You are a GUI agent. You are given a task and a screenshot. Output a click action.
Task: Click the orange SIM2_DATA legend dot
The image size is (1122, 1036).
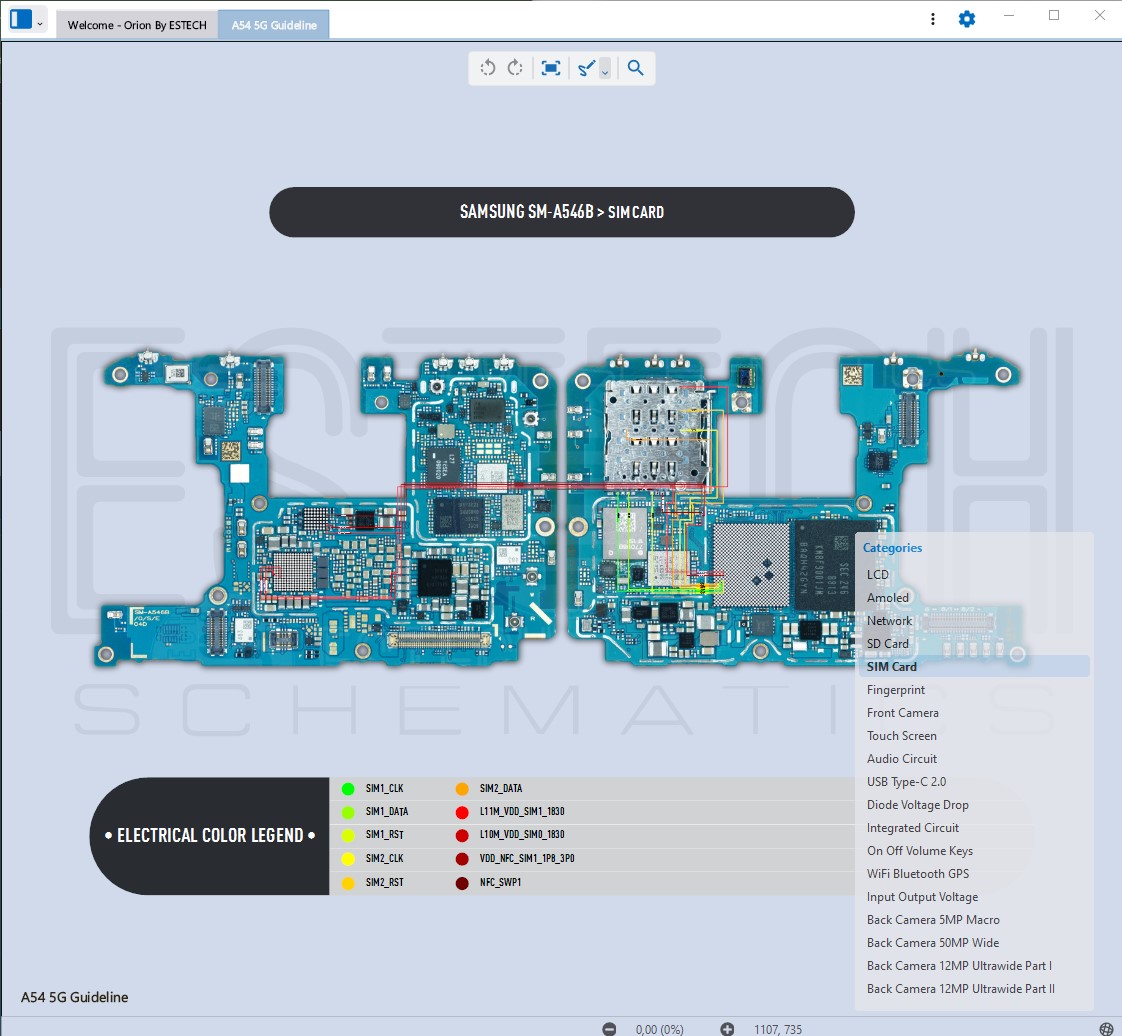coord(462,788)
